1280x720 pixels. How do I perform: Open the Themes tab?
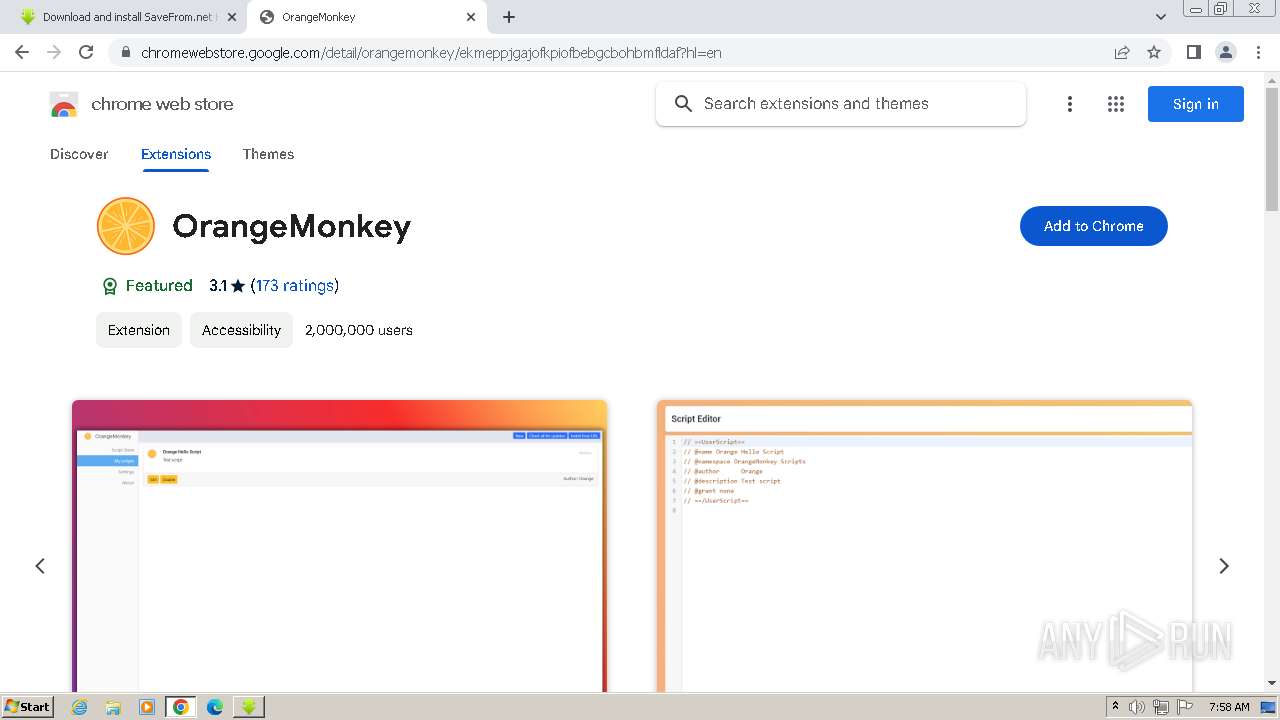click(268, 154)
